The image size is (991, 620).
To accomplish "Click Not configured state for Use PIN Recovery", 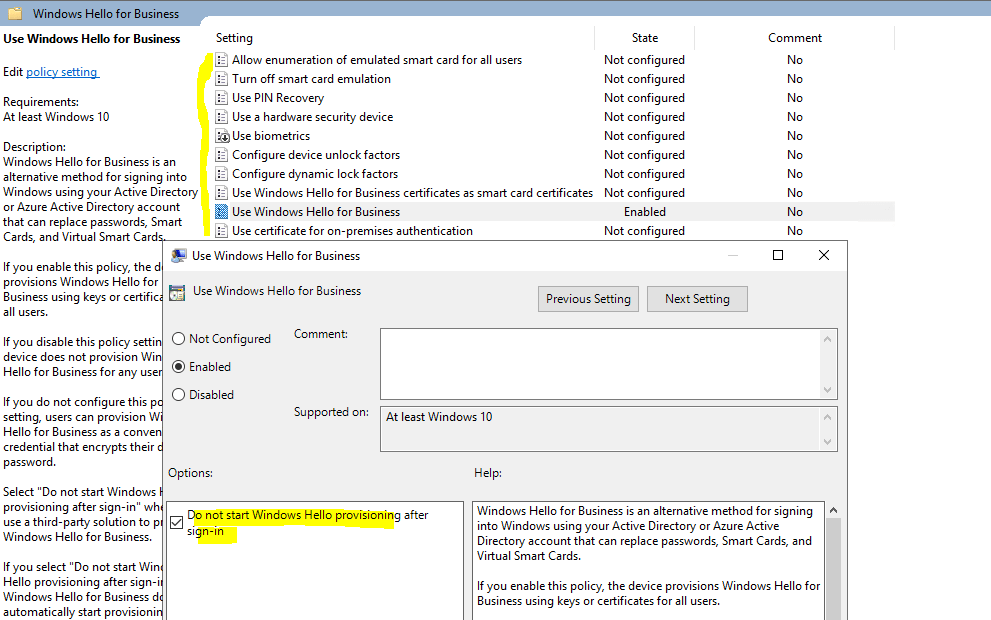I will (644, 98).
